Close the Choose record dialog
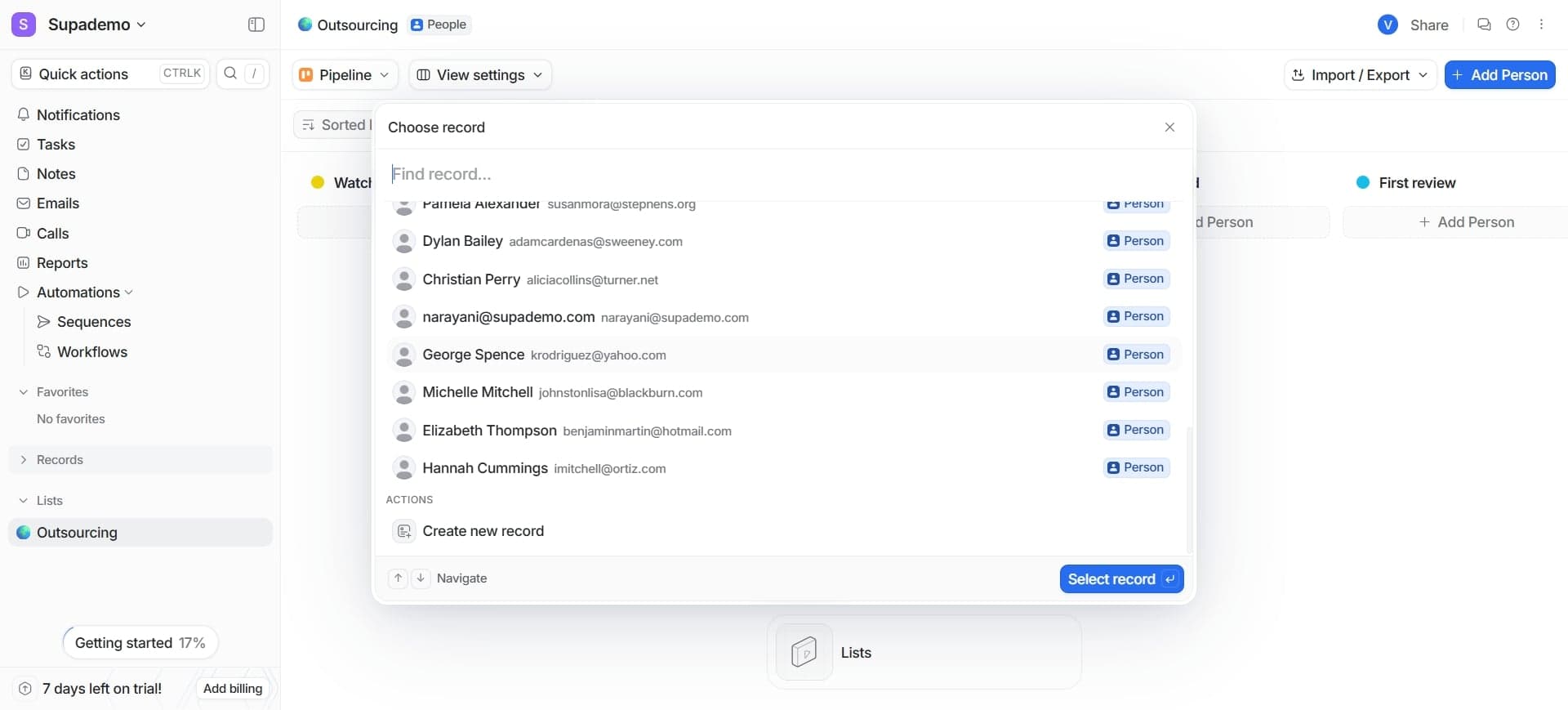1568x710 pixels. point(1169,127)
